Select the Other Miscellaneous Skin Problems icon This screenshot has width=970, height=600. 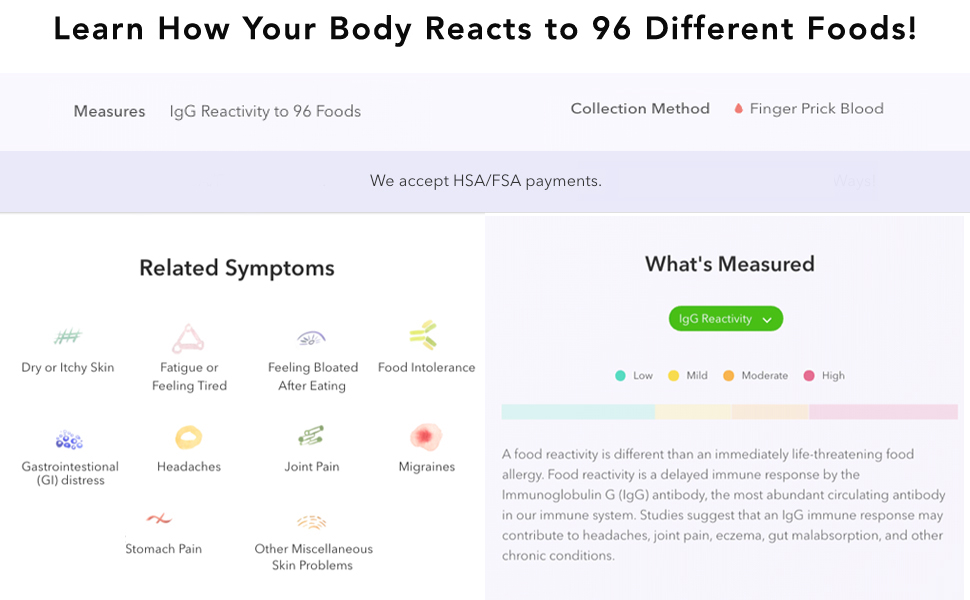point(312,521)
